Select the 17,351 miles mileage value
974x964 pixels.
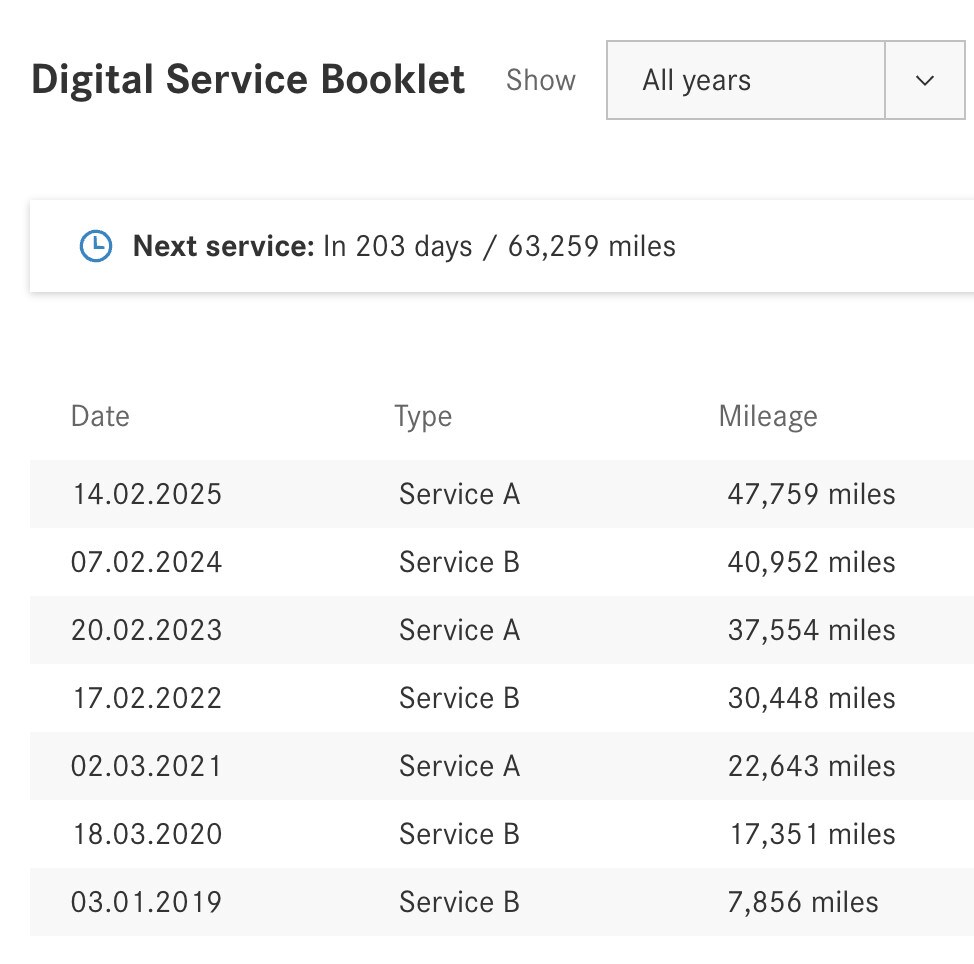[811, 834]
